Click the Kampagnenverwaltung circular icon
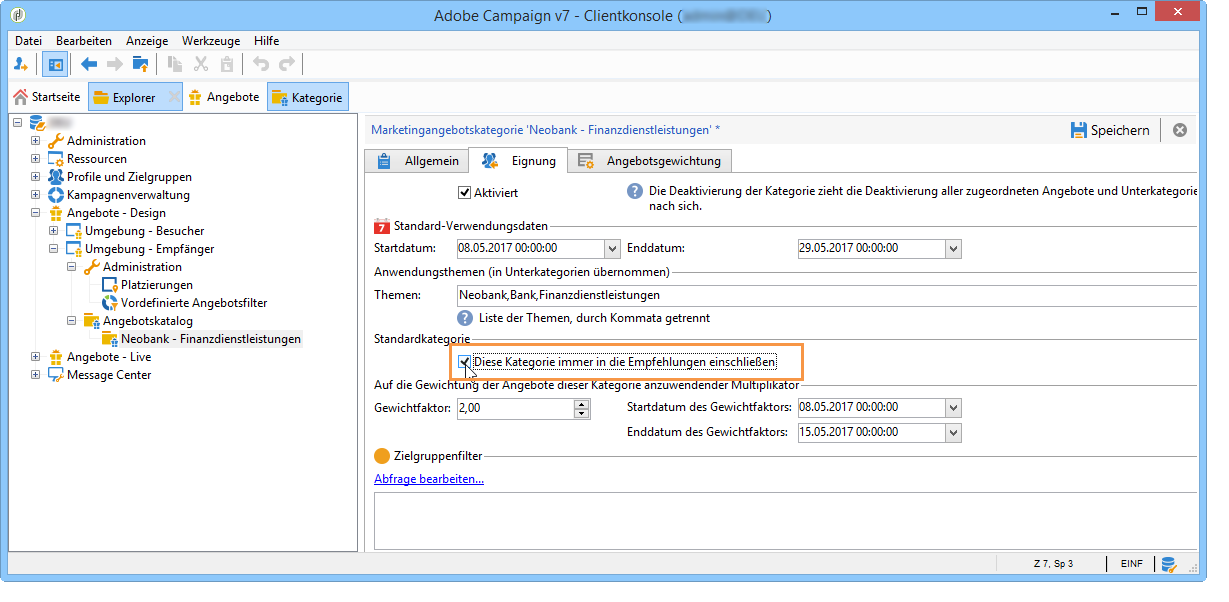This screenshot has width=1229, height=602. pos(56,195)
